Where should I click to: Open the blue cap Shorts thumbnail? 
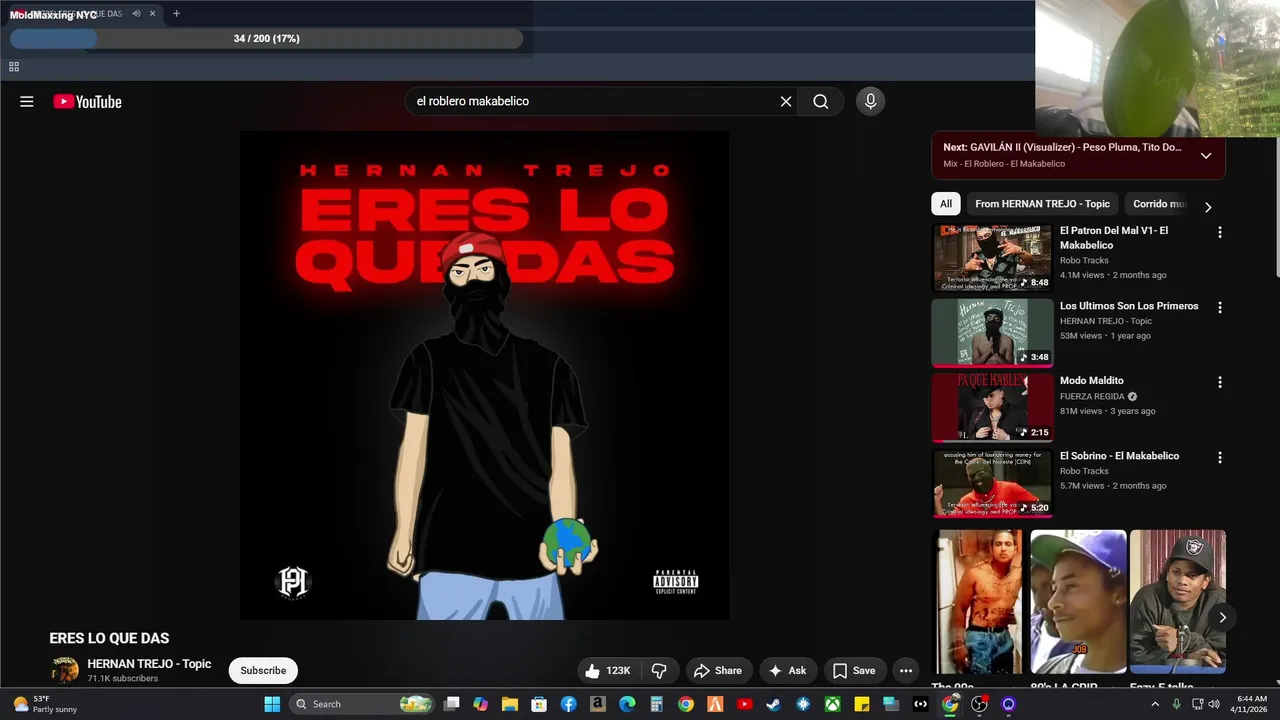tap(1078, 602)
